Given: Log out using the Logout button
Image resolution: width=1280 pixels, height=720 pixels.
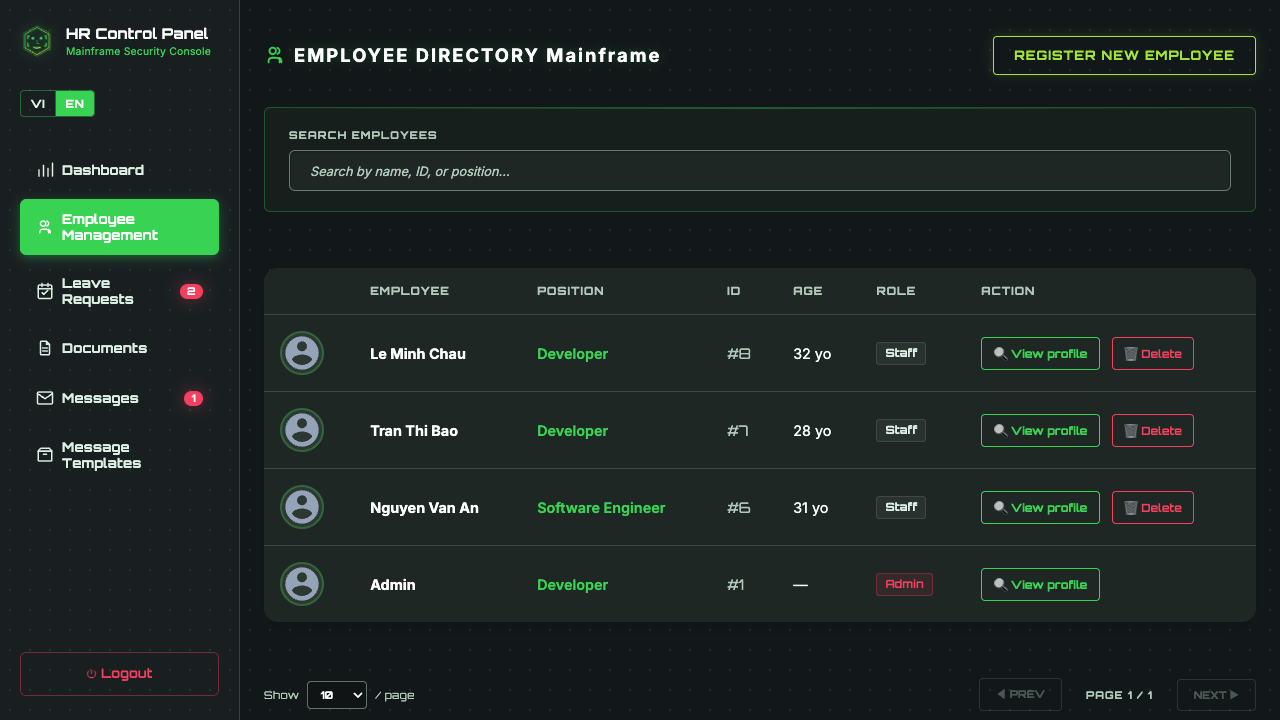Looking at the screenshot, I should [x=119, y=673].
